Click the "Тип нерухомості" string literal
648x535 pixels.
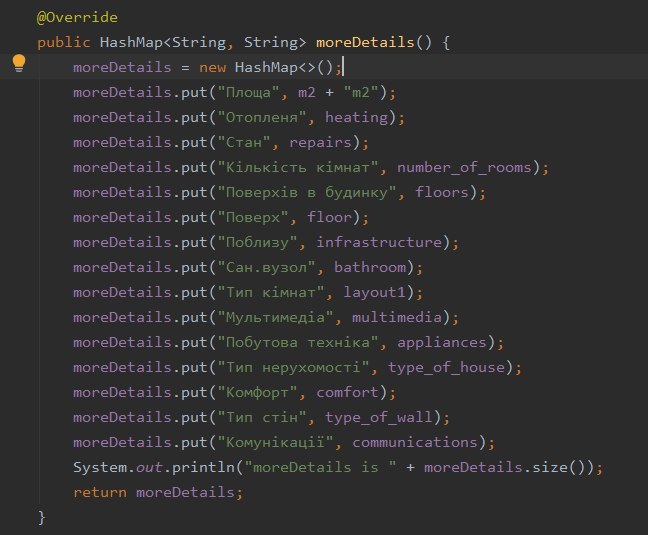click(x=294, y=367)
